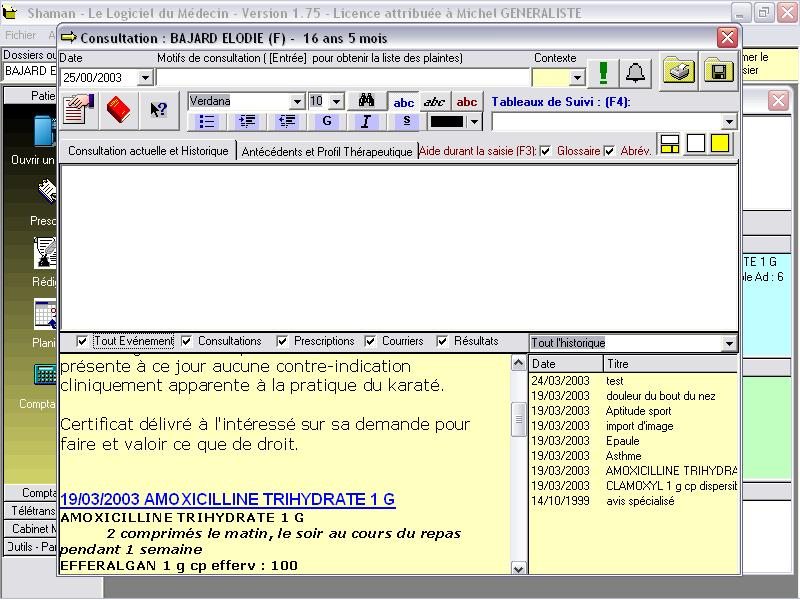Open the 19/03/2003 AMOXICILLINE TRIHYDRATE 1 G link
This screenshot has width=800, height=600.
(228, 499)
